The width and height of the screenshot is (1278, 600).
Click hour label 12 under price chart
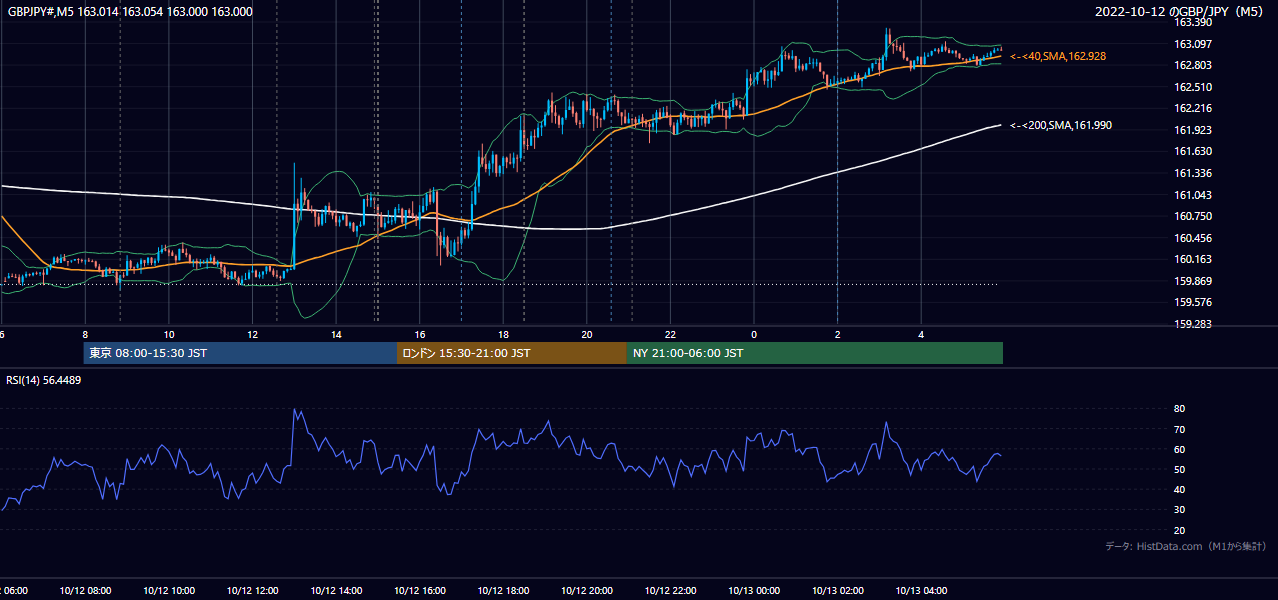(252, 334)
